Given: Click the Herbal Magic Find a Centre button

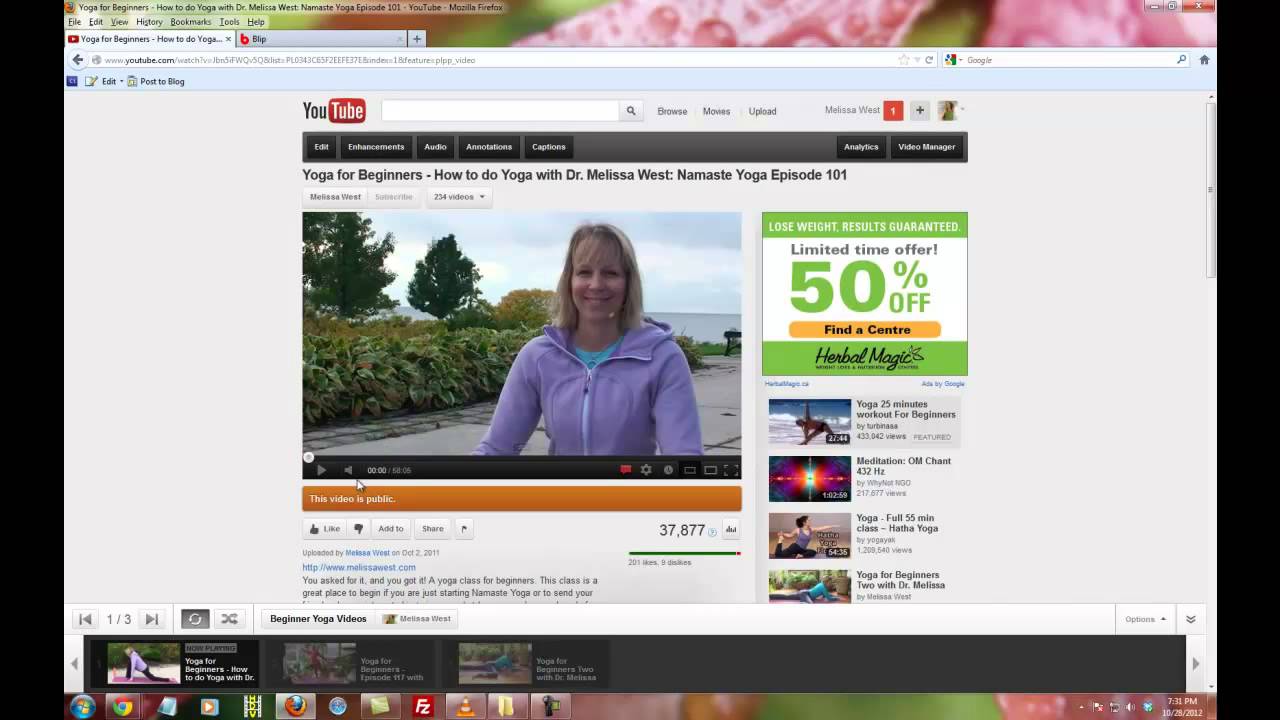Looking at the screenshot, I should coord(865,330).
